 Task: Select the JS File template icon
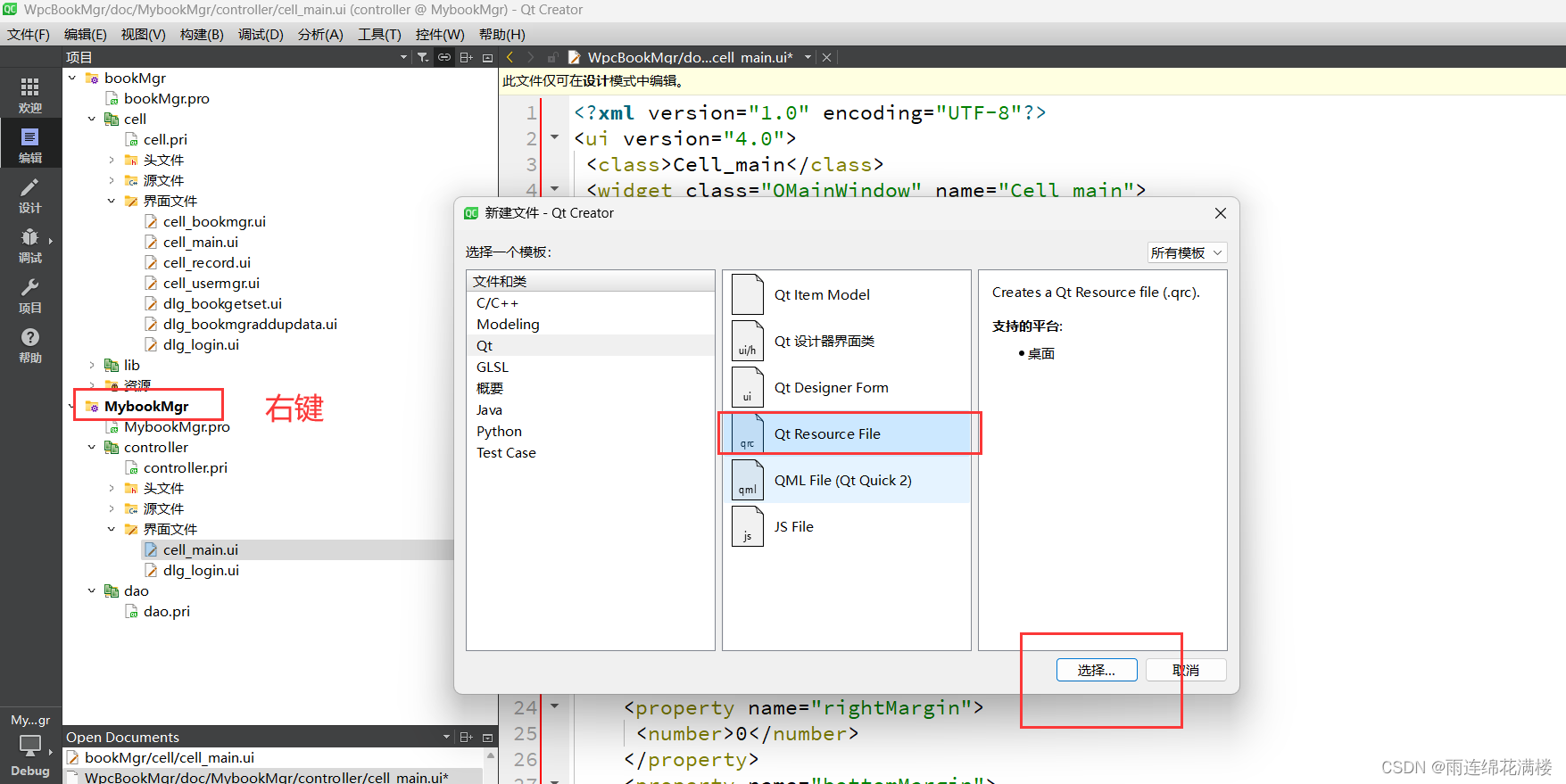(x=748, y=526)
